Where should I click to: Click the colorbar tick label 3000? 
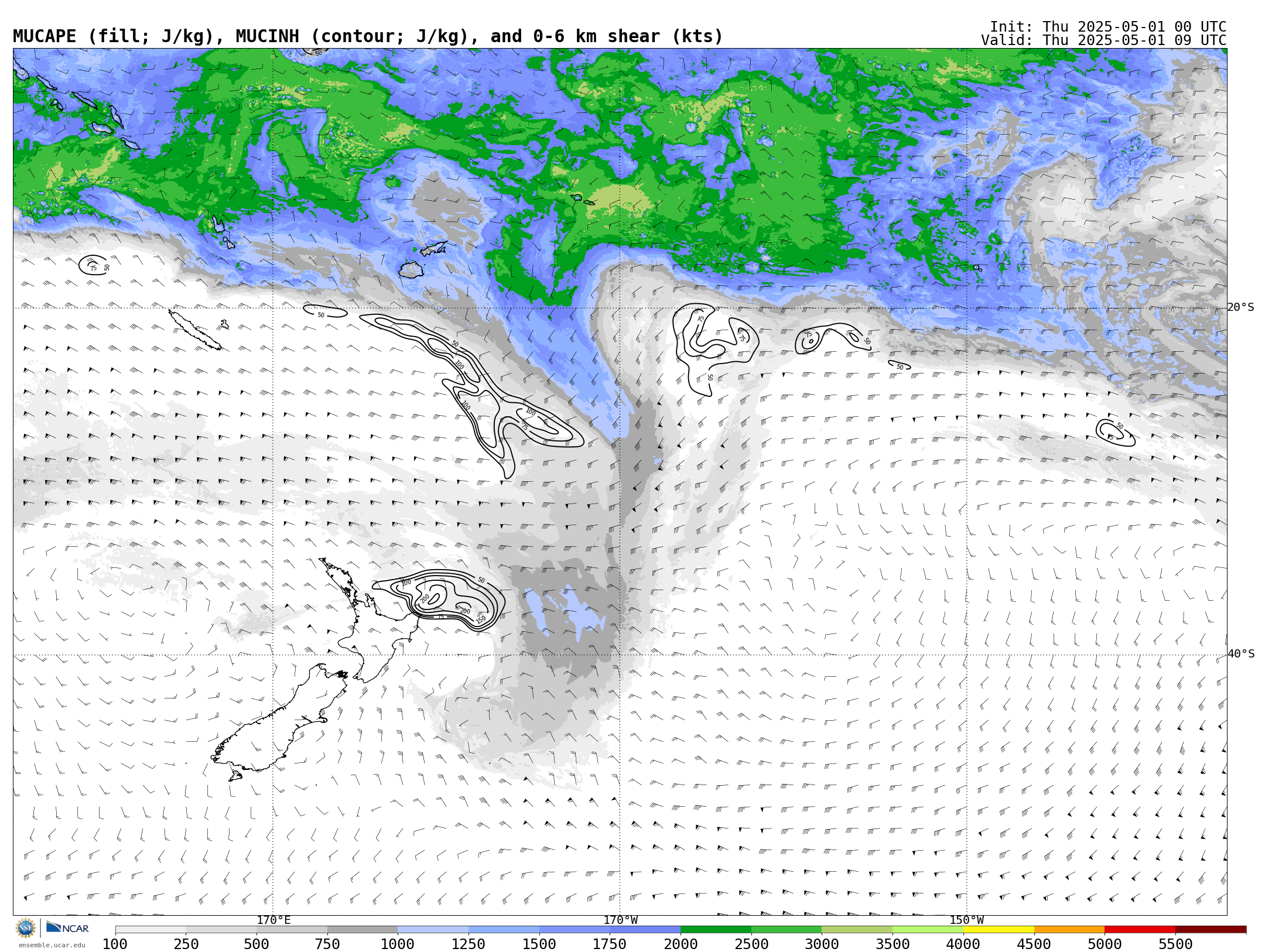(x=822, y=944)
